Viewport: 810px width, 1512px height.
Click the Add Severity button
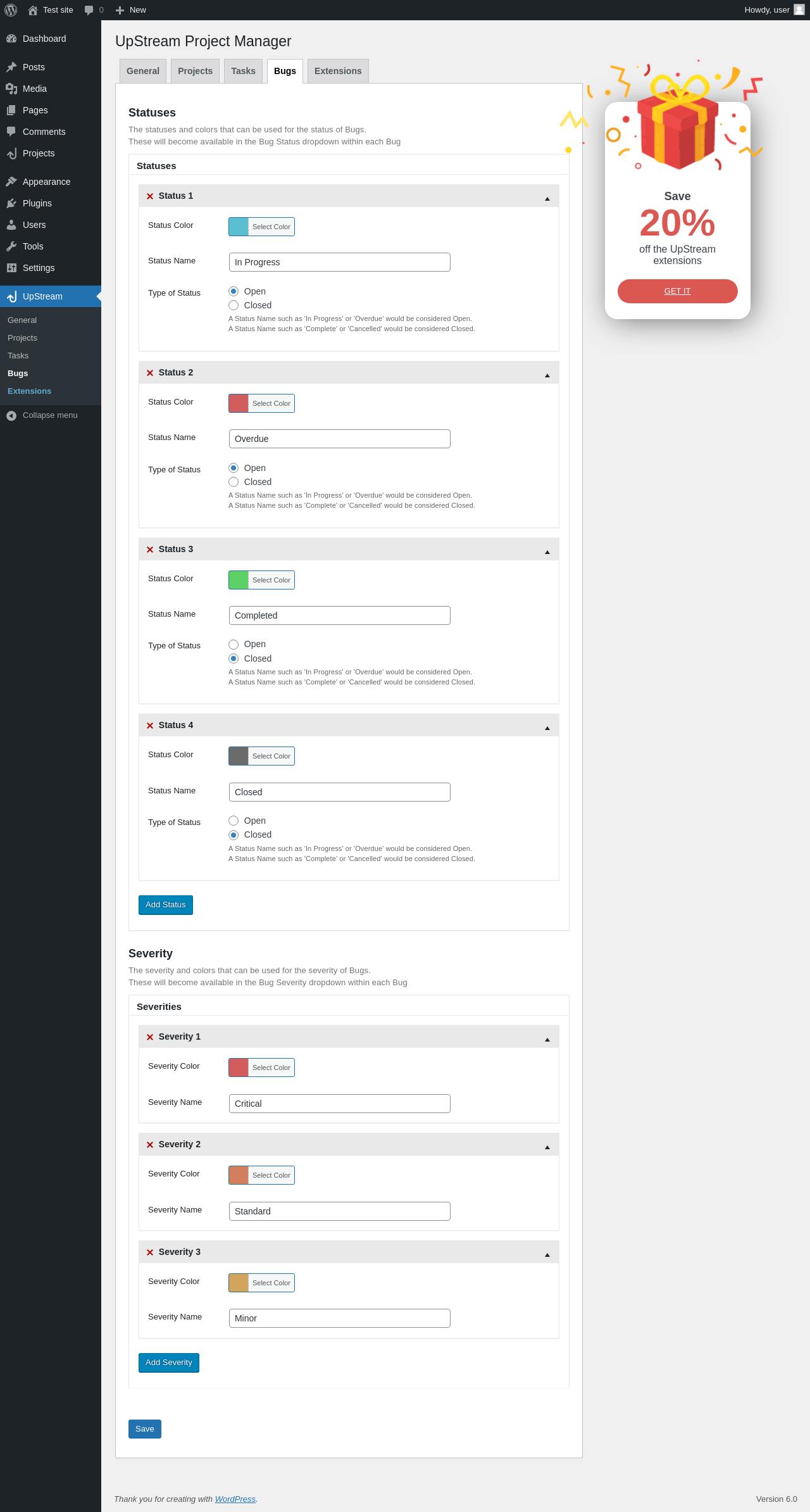click(169, 1363)
